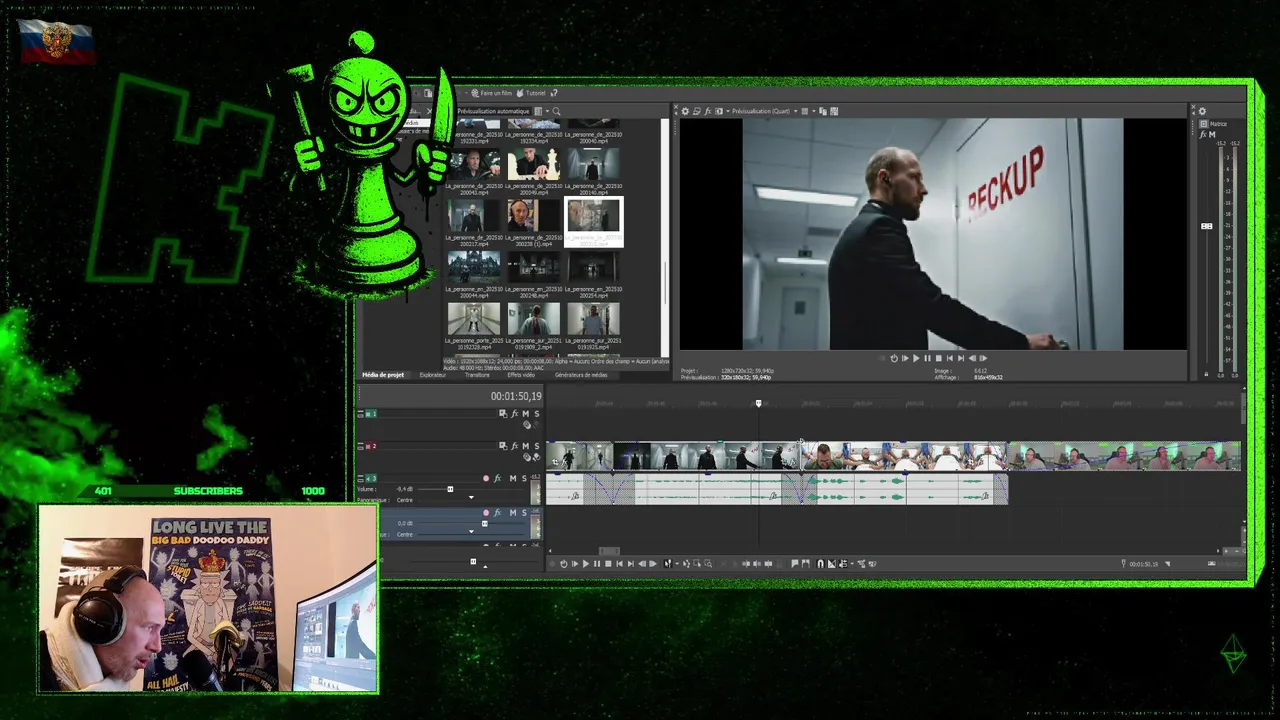Toggle external monitor preview icon

click(x=696, y=111)
